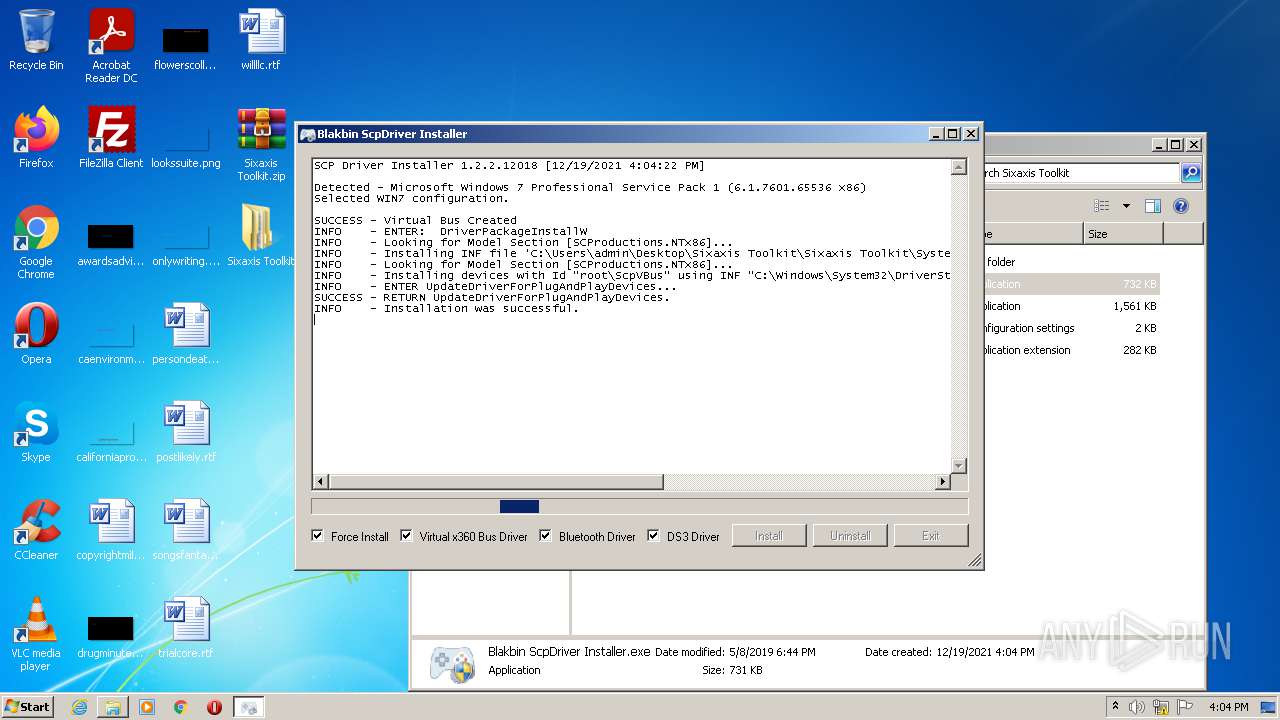This screenshot has height=720, width=1280.
Task: Launch Skype from the desktop
Action: 36,432
